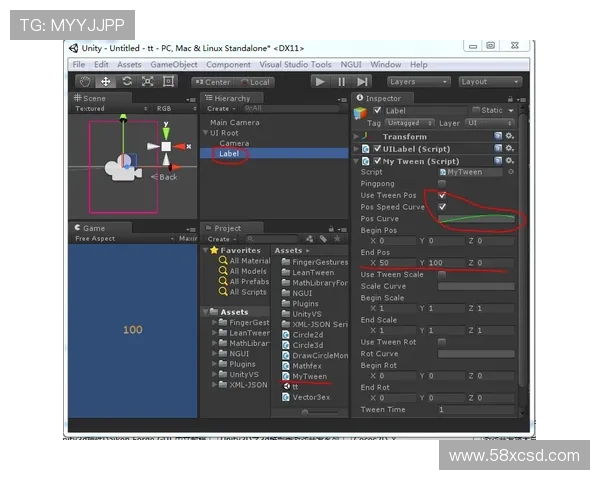The height and width of the screenshot is (480, 600).
Task: Select the Rotate tool in toolbar
Action: (x=127, y=82)
